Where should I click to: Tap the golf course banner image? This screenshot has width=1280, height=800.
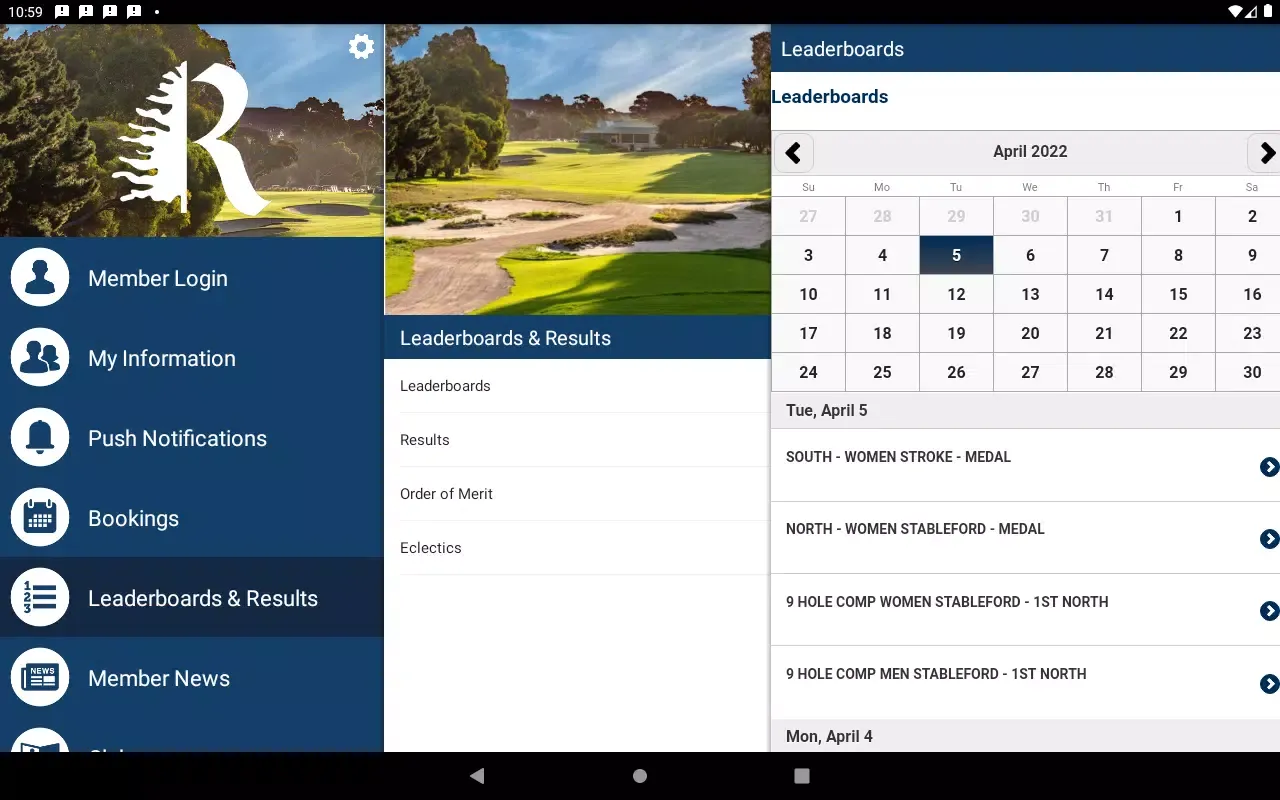pyautogui.click(x=577, y=170)
